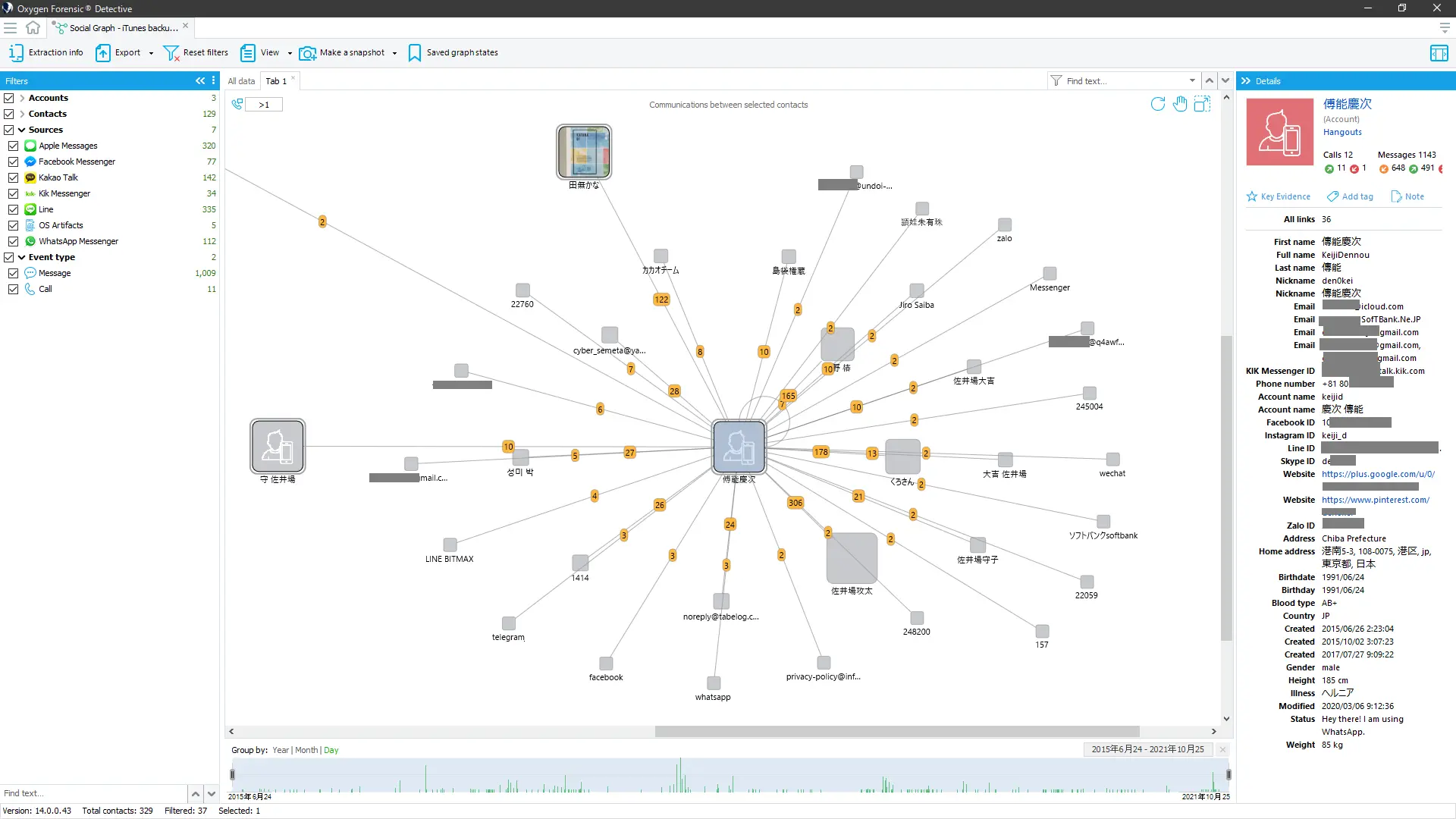Open the Export dropdown arrow

151,53
